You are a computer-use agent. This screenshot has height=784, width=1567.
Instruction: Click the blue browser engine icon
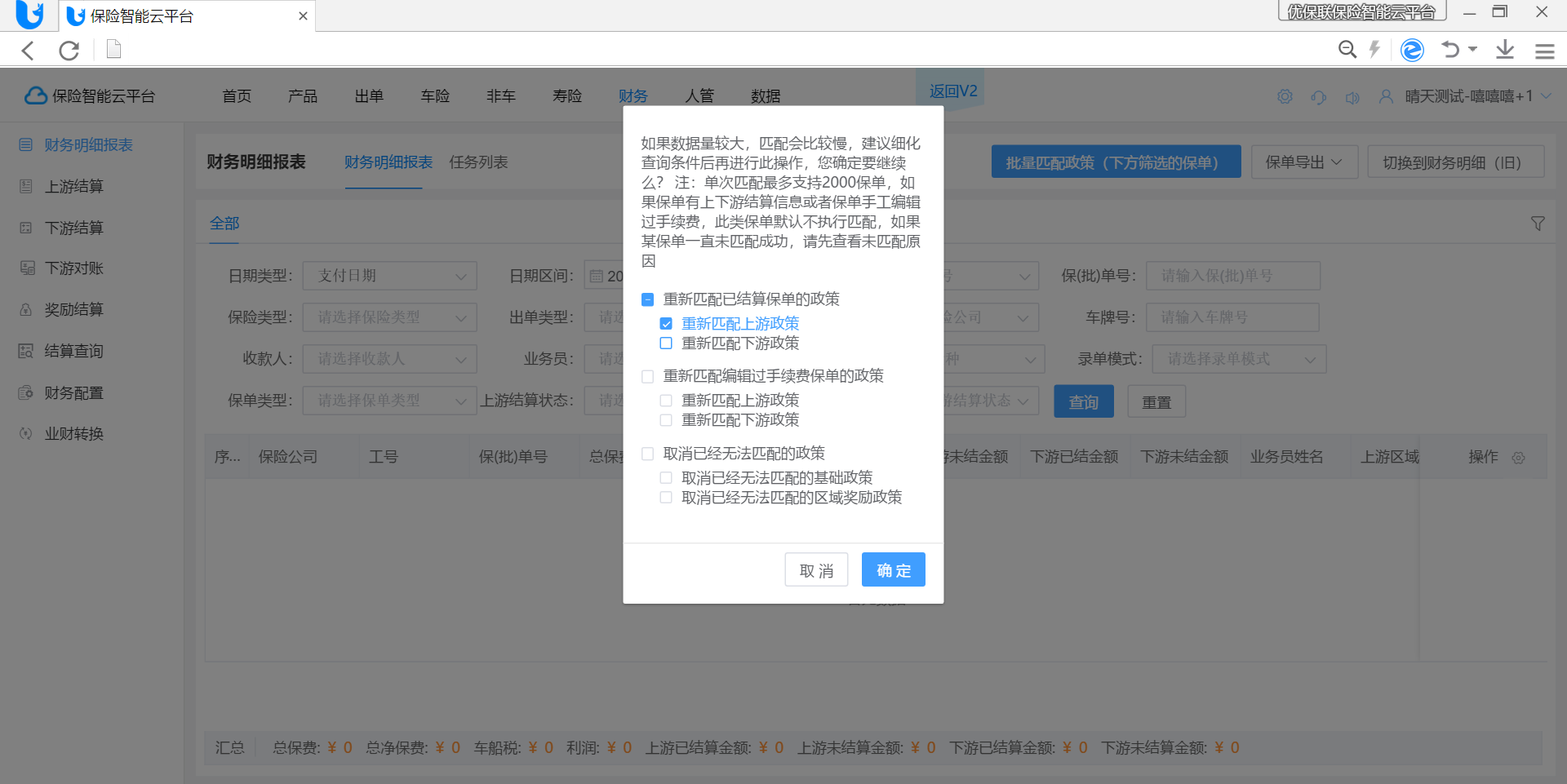click(1412, 51)
